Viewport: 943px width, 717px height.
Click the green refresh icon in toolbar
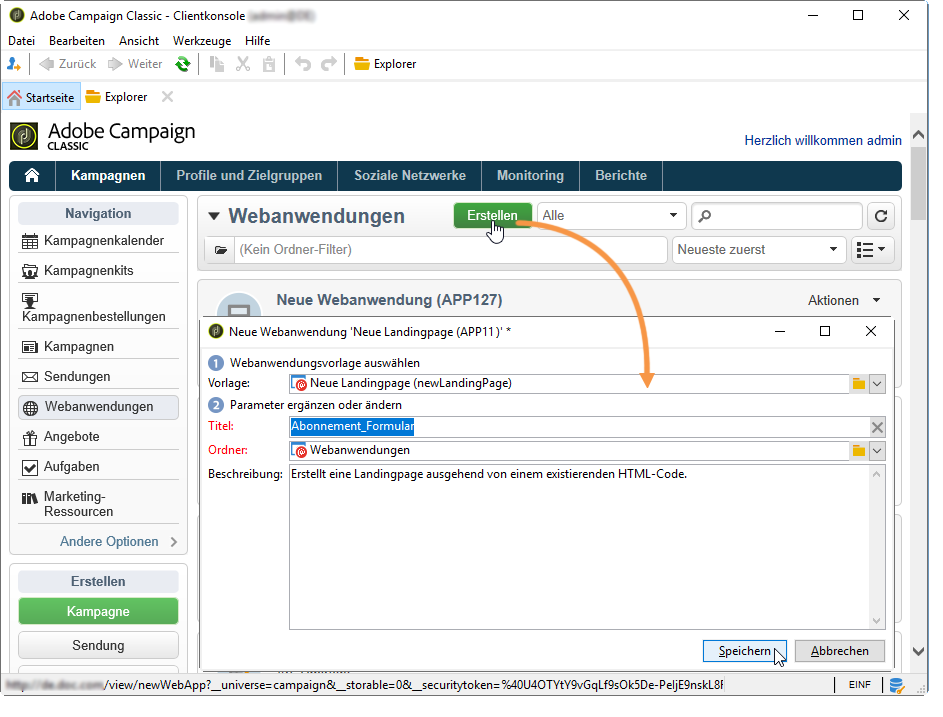coord(183,64)
